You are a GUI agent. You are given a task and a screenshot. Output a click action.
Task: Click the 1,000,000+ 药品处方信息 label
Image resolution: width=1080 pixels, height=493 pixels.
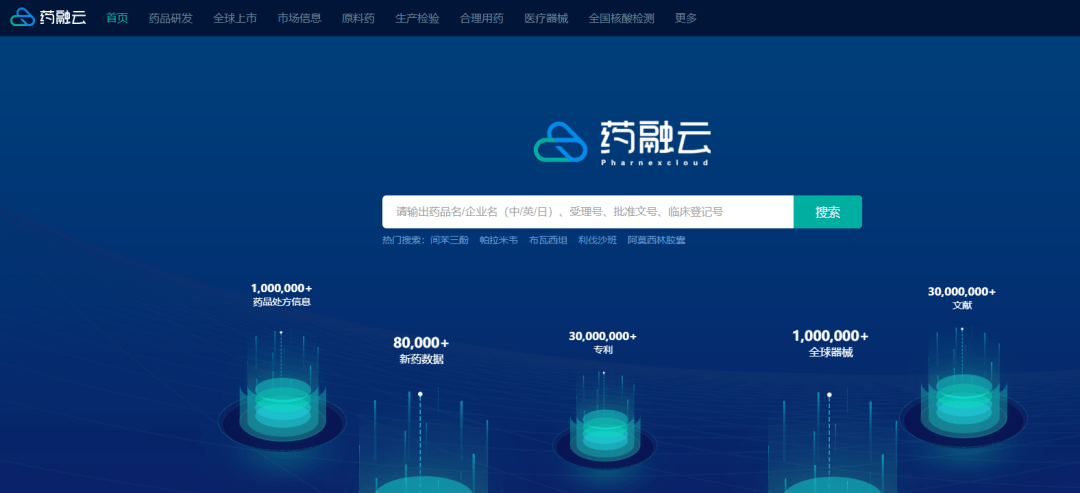coord(282,295)
